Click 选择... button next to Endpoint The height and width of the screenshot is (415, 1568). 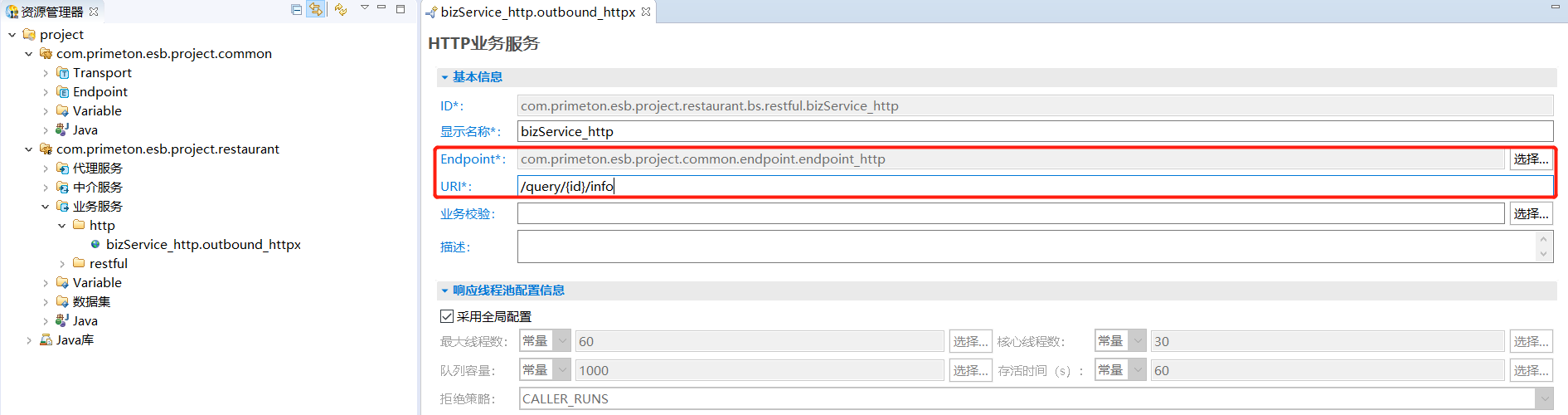[1531, 159]
